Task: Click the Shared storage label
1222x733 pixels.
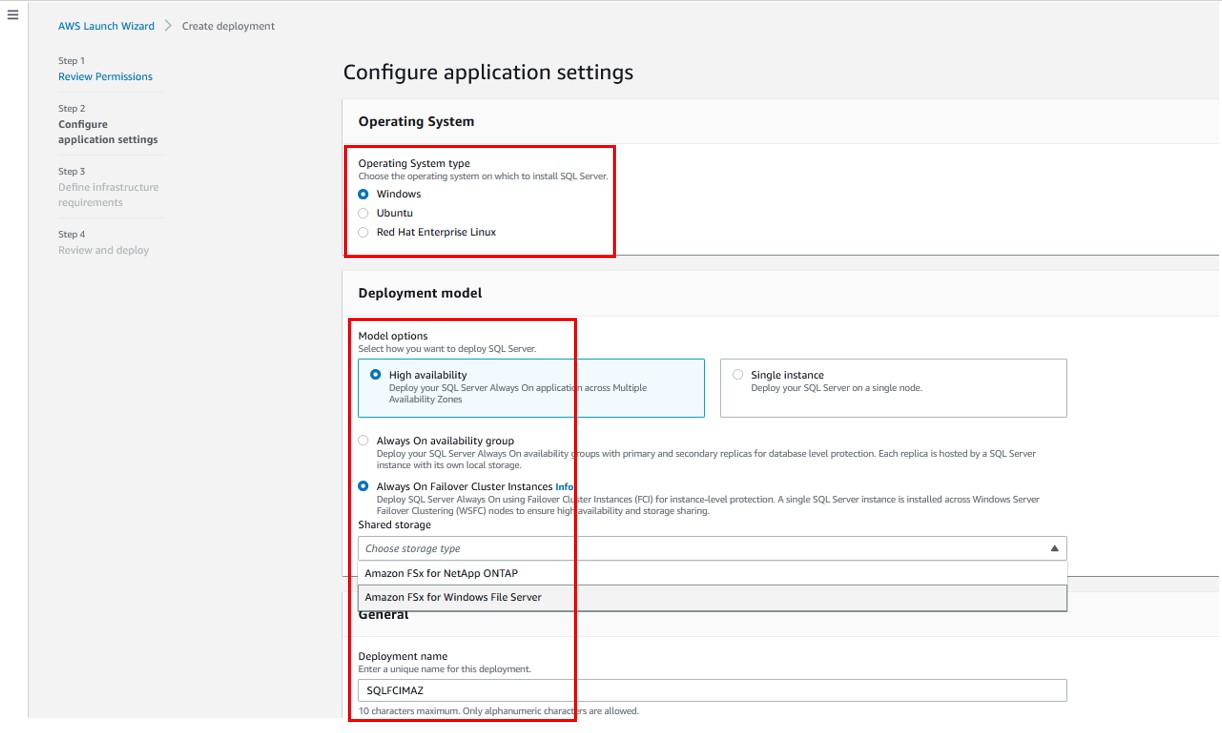Action: coord(395,525)
